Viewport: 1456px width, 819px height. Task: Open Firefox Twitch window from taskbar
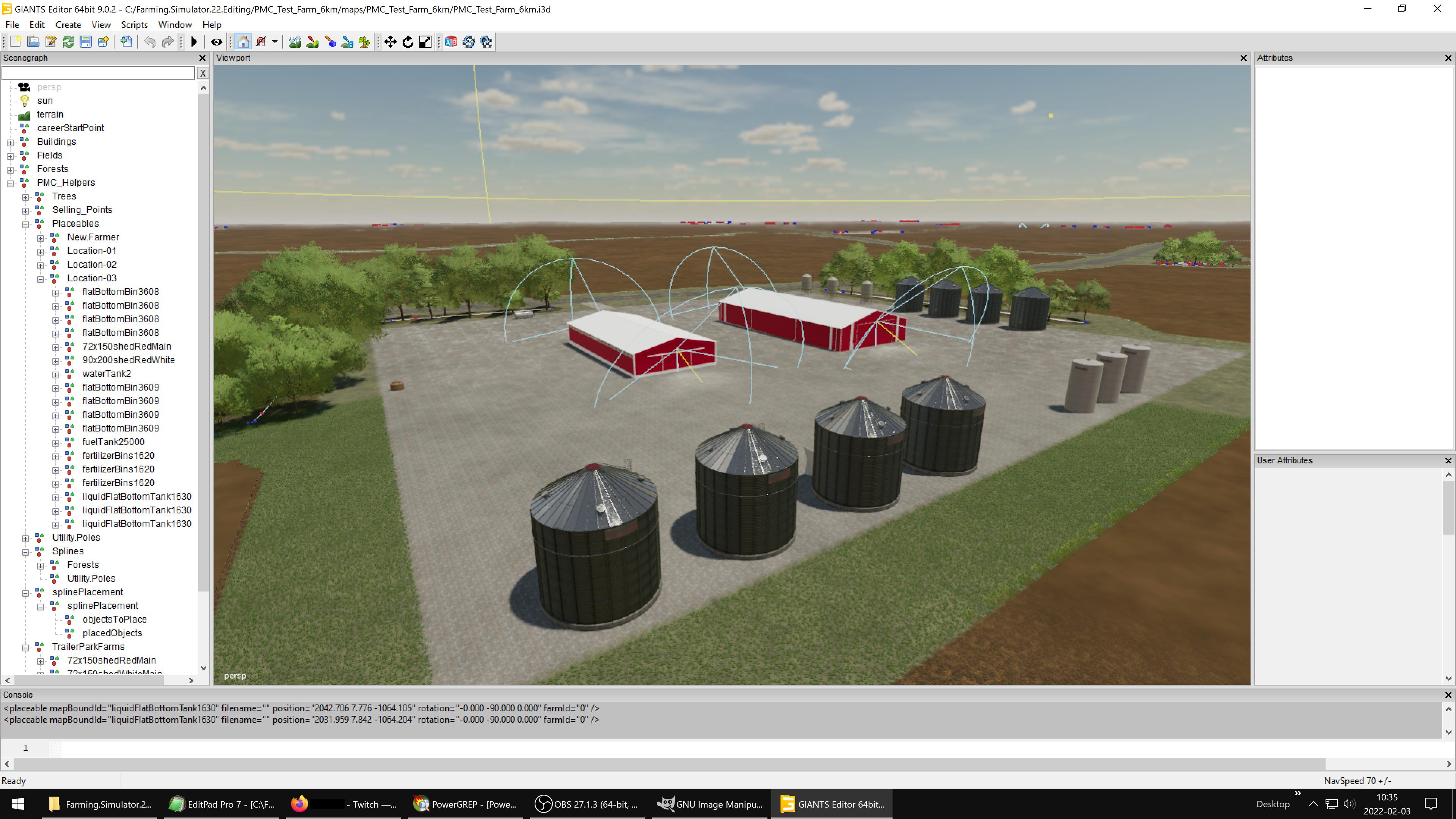[x=343, y=804]
